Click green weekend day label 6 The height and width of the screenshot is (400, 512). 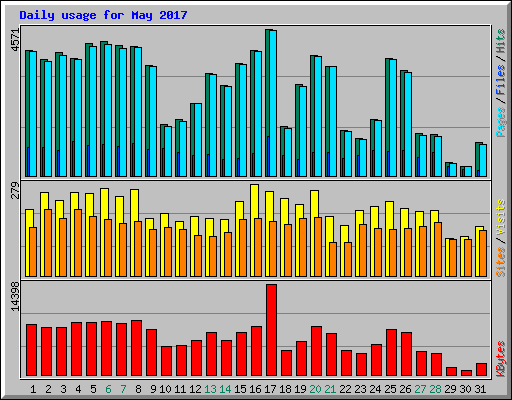108,389
